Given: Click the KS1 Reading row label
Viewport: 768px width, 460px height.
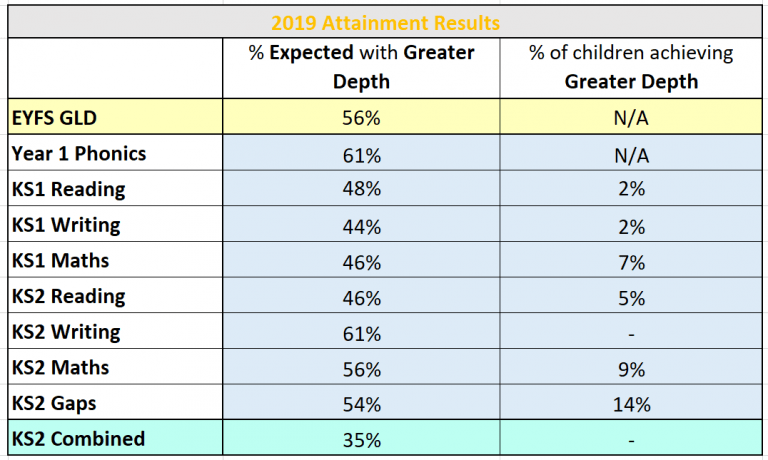Looking at the screenshot, I should 68,189.
